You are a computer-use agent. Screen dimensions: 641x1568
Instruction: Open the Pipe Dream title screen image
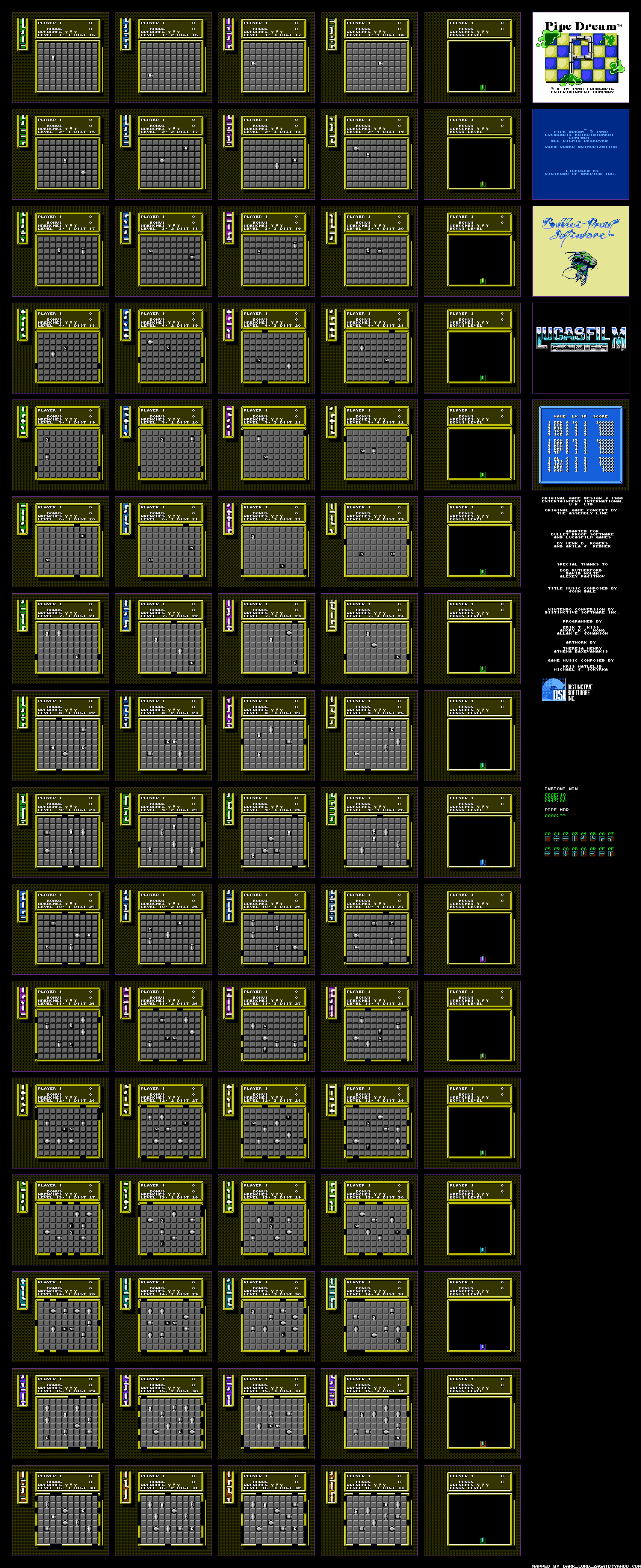coord(580,57)
